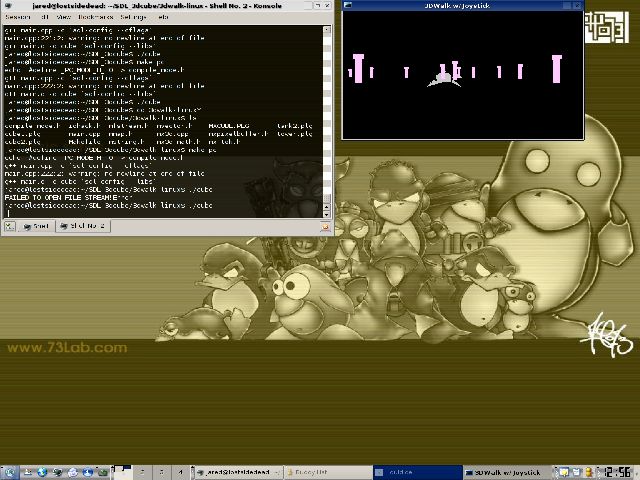The height and width of the screenshot is (480, 640).
Task: Click inside the 3DWalk w/Joystick render area
Action: click(463, 75)
